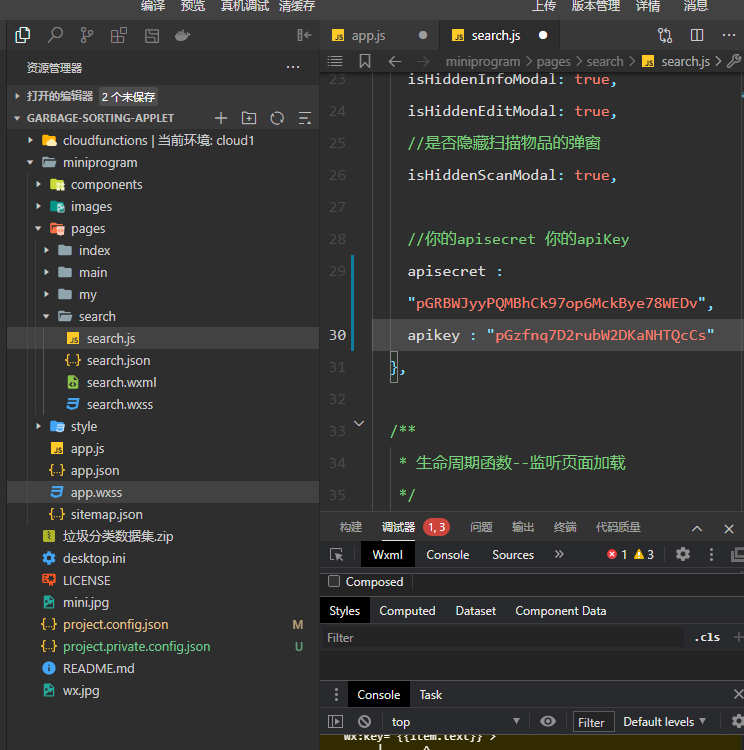744x750 pixels.
Task: Switch to the Computed tab
Action: (x=407, y=611)
